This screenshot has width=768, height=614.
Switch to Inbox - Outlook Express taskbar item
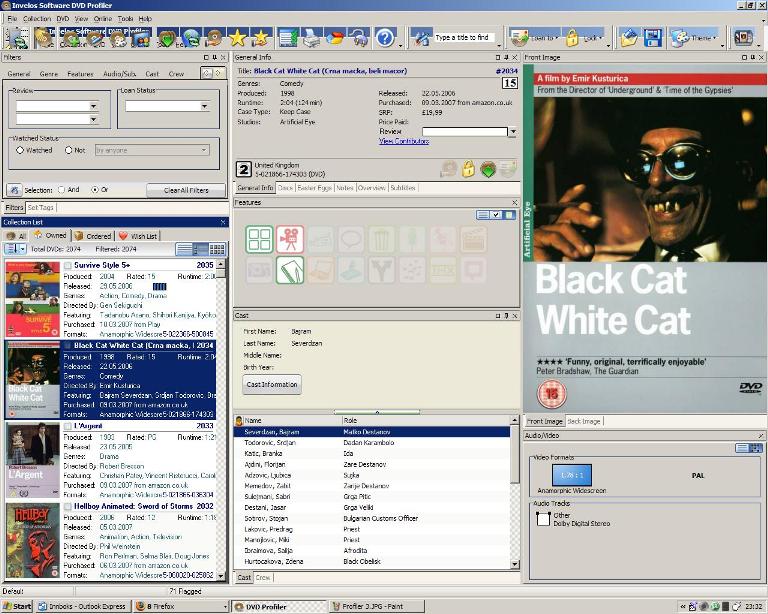pos(83,607)
